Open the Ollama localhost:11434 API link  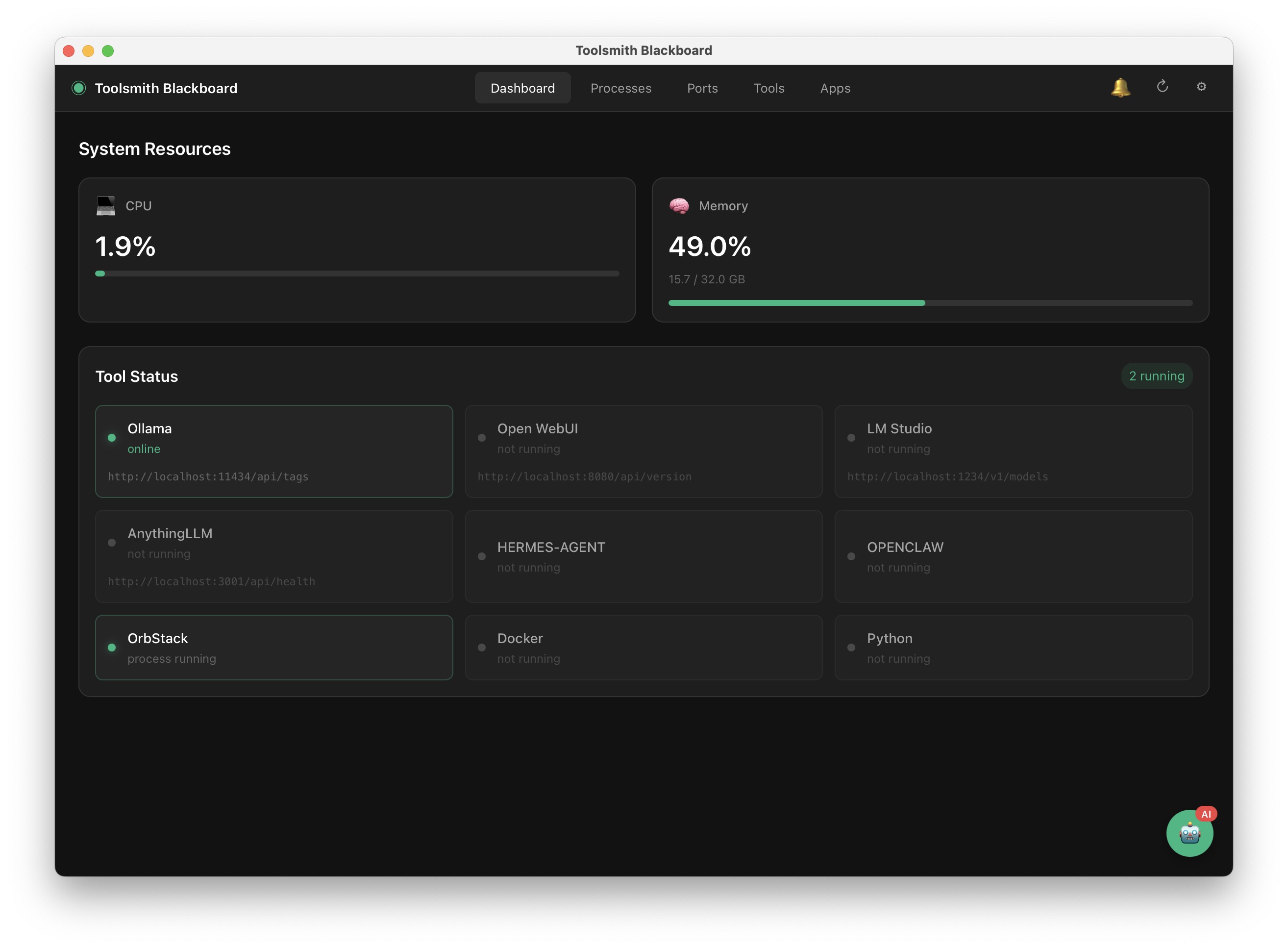208,477
